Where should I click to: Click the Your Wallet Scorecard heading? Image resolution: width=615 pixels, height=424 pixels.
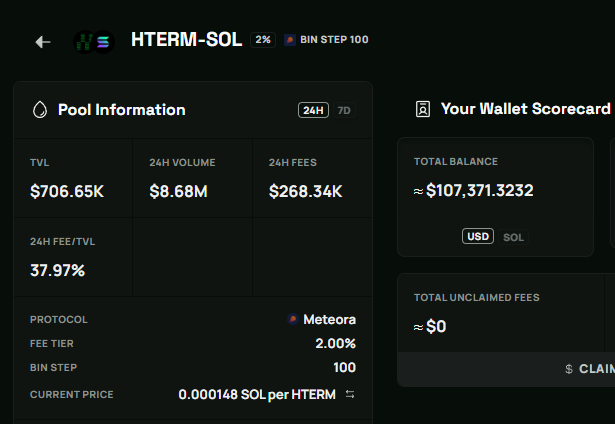point(526,109)
